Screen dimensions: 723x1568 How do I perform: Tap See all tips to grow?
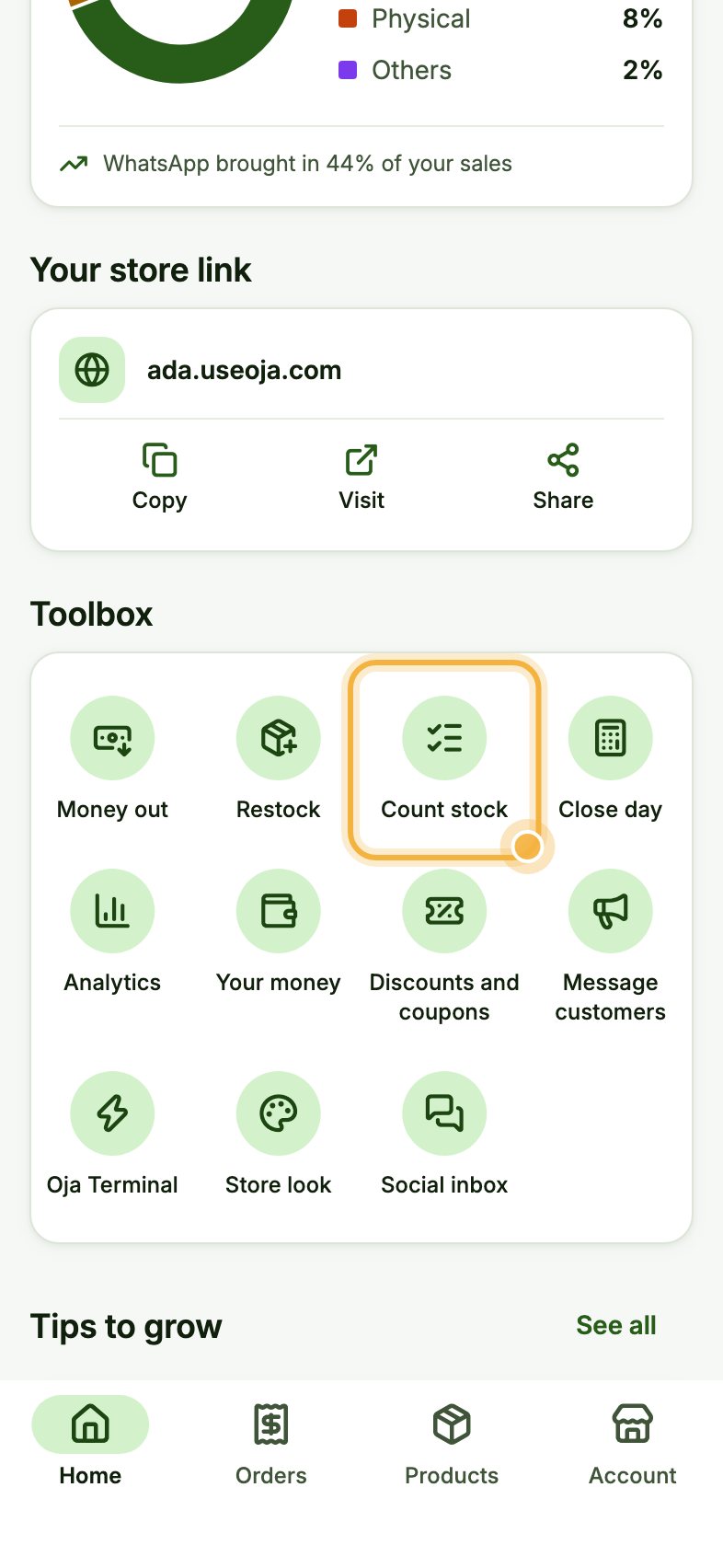(616, 1325)
